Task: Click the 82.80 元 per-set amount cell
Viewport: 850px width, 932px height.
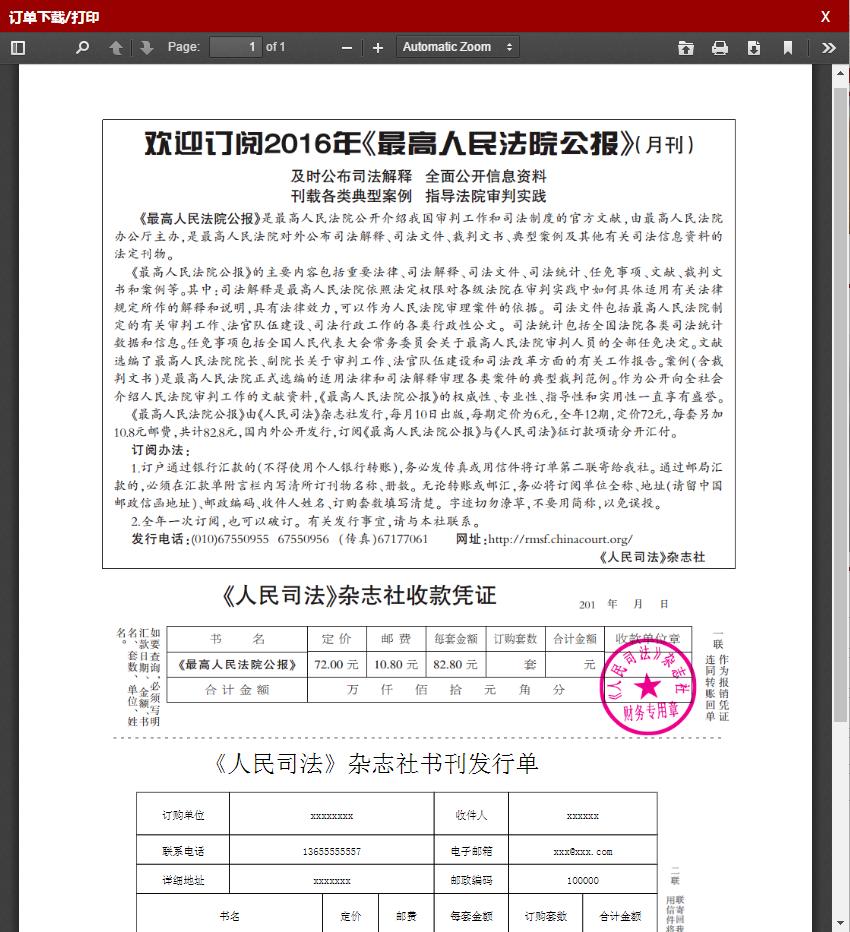Action: 455,665
